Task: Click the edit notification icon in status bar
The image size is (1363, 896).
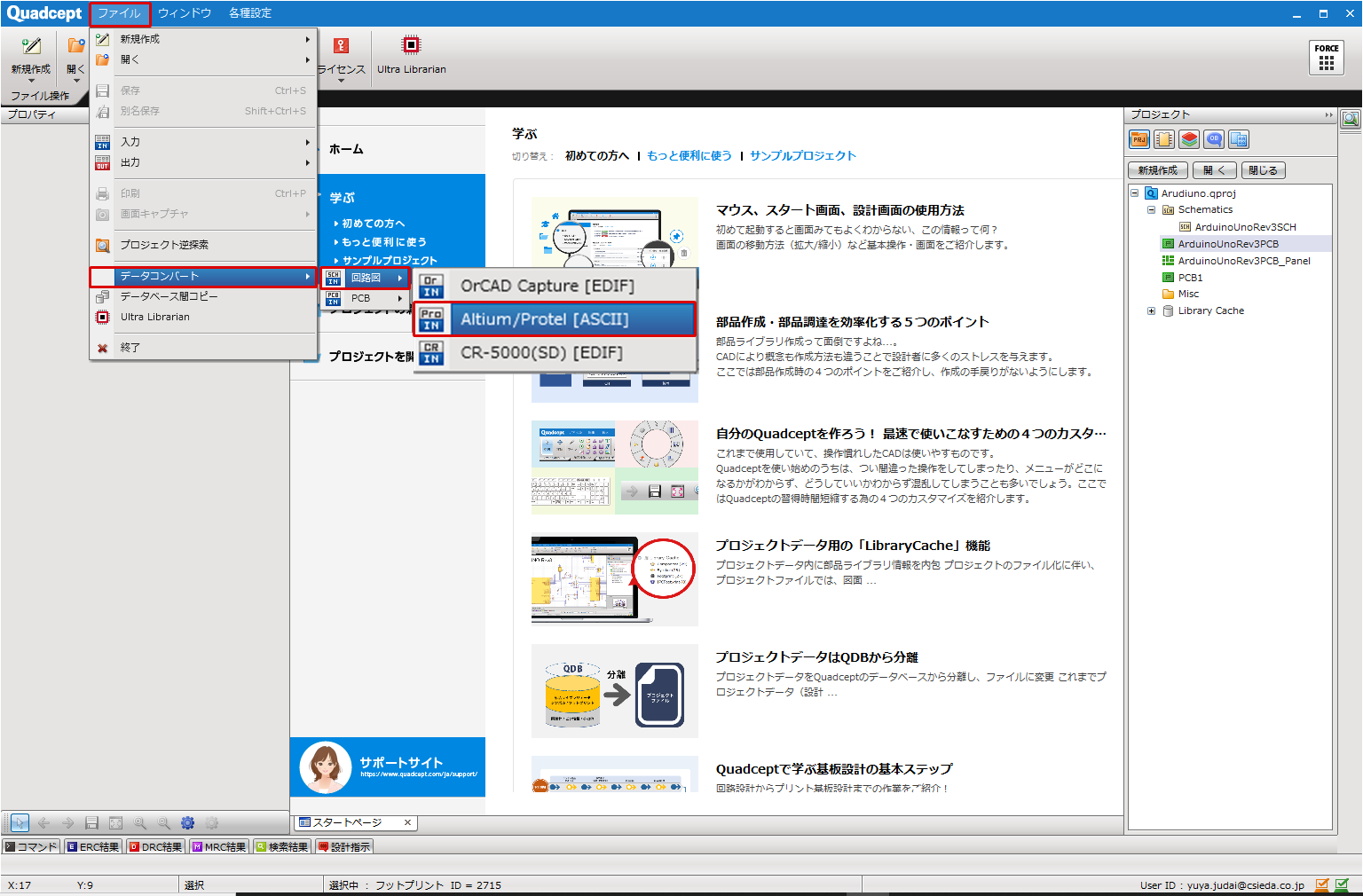Action: tap(1322, 884)
